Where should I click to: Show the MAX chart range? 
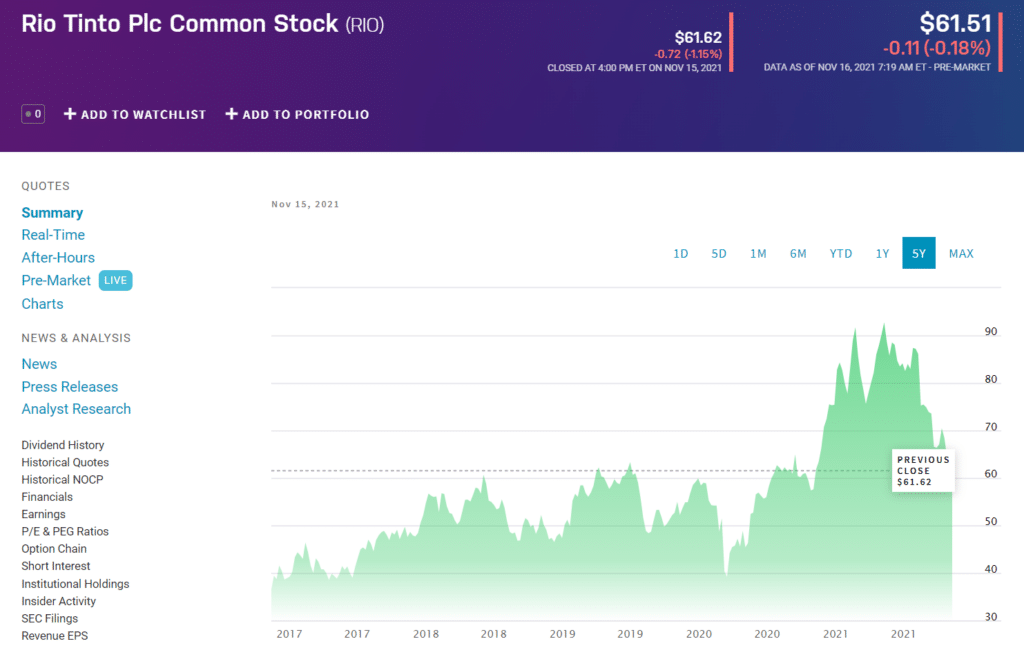coord(961,253)
